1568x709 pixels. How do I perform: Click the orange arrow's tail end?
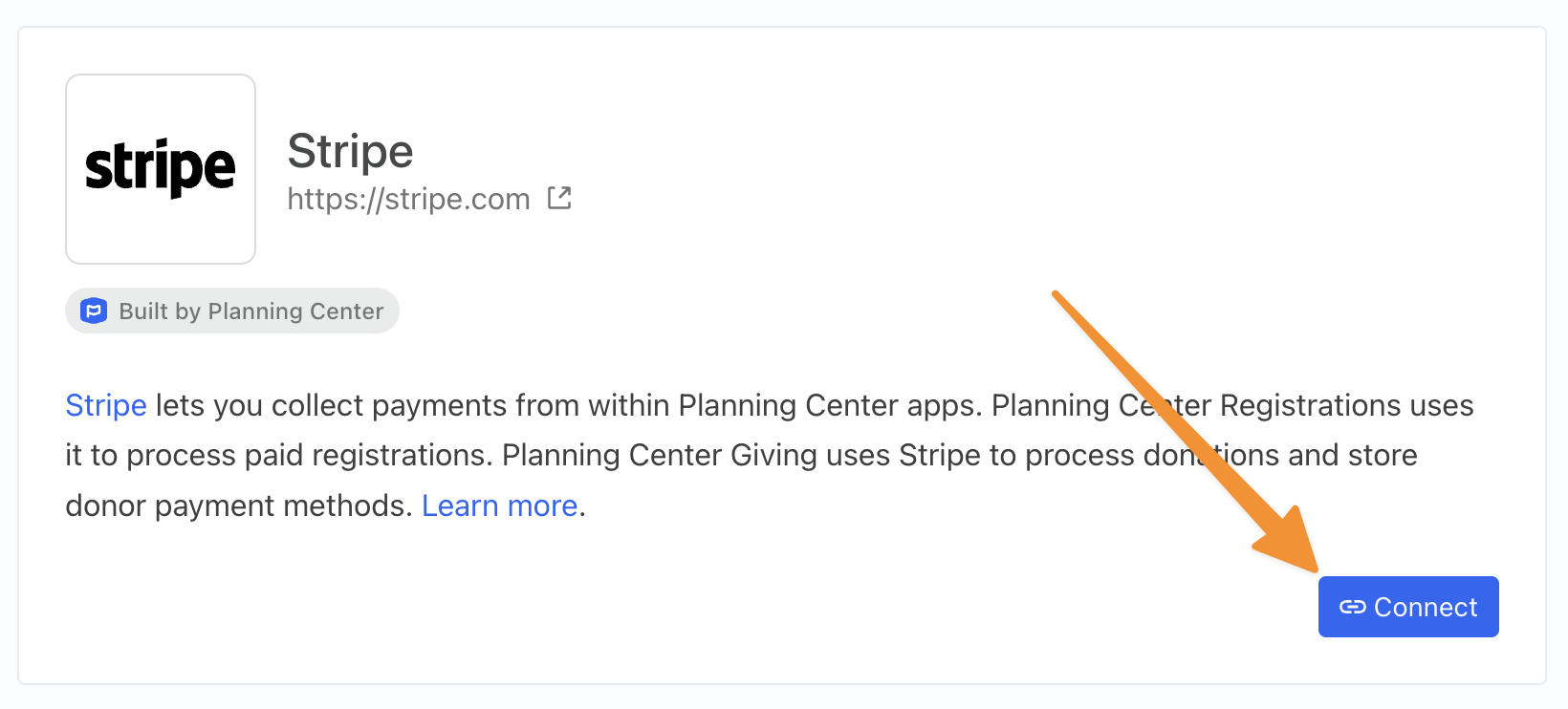pyautogui.click(x=1056, y=295)
